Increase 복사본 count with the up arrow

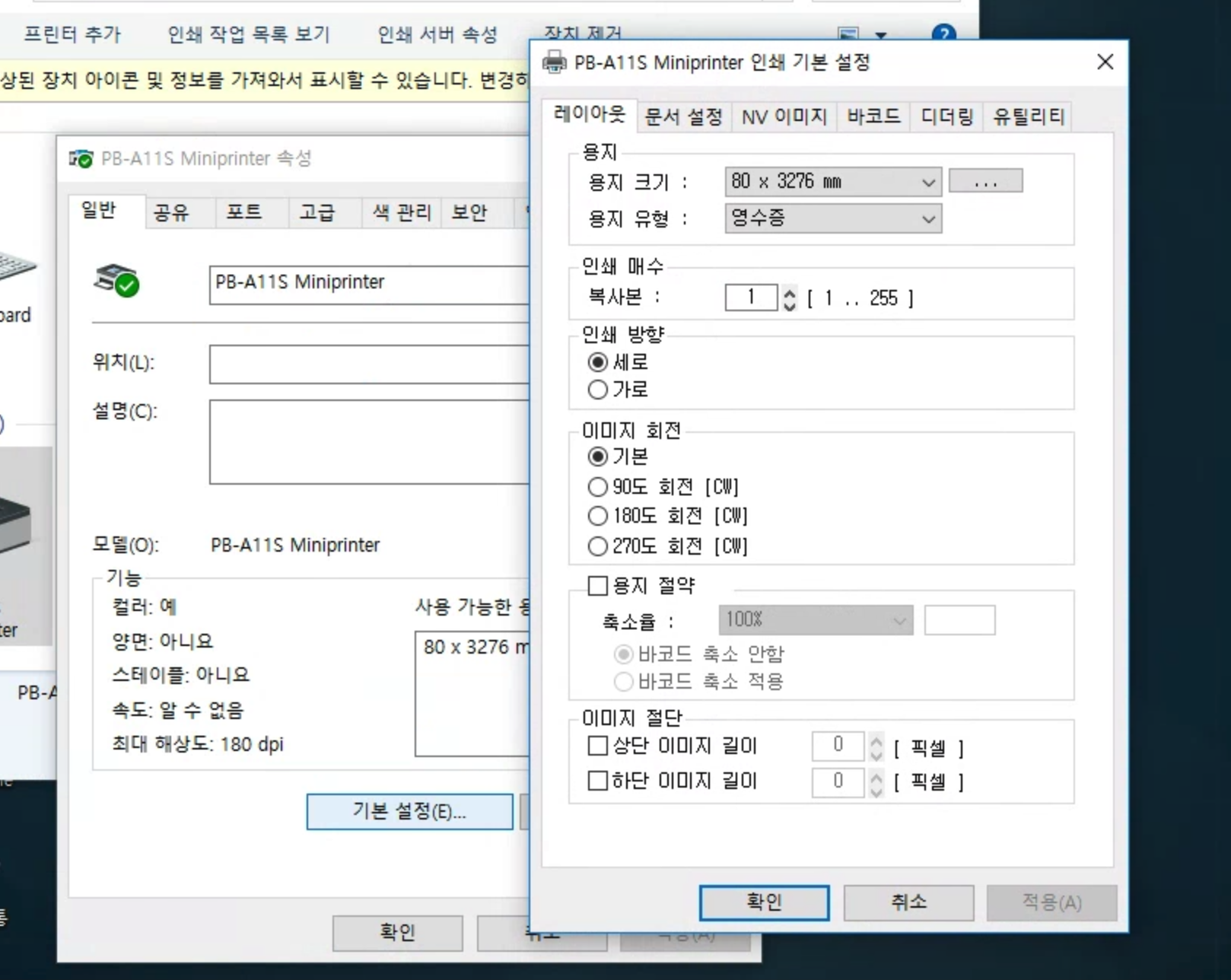pos(790,291)
